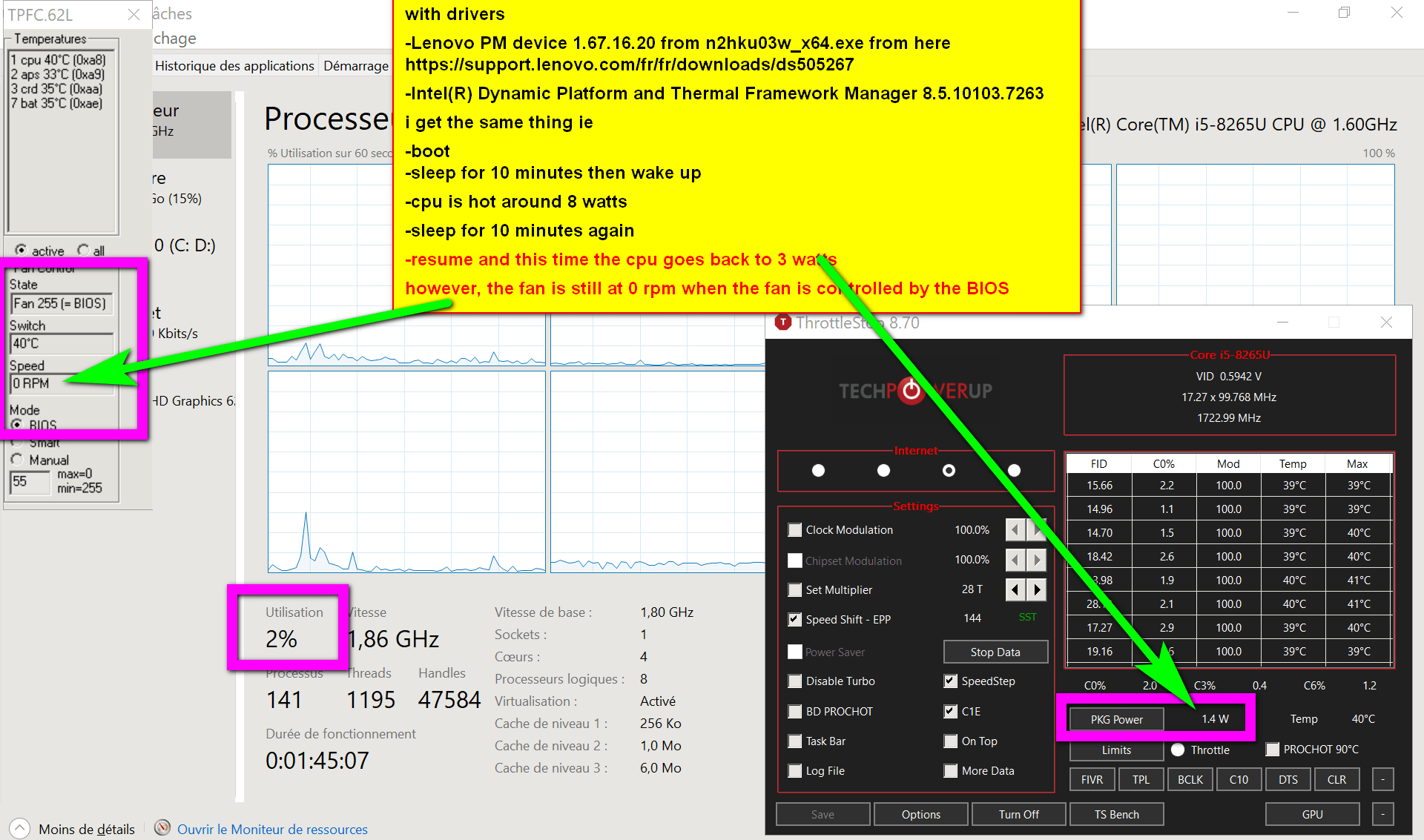Select the active temperatures radio
The width and height of the screenshot is (1424, 840).
click(21, 250)
